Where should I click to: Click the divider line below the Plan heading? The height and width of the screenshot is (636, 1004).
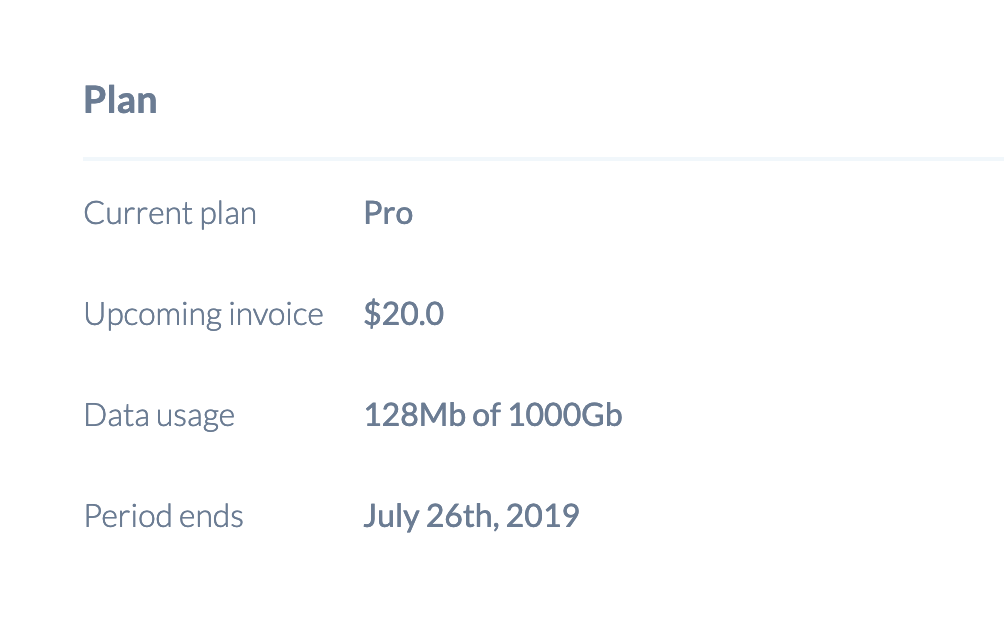pos(543,158)
